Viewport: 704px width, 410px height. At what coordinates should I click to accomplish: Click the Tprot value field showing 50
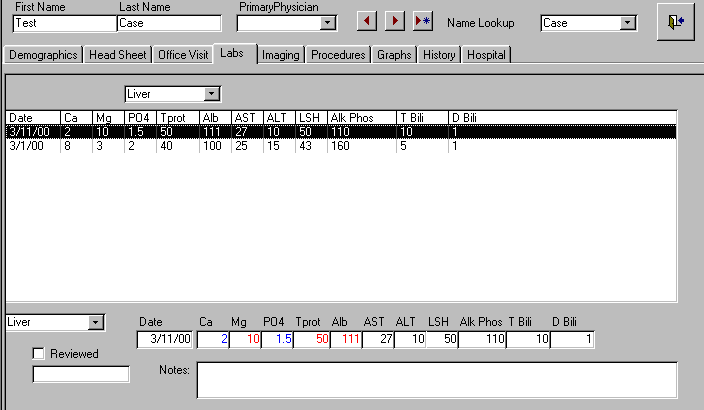point(313,340)
